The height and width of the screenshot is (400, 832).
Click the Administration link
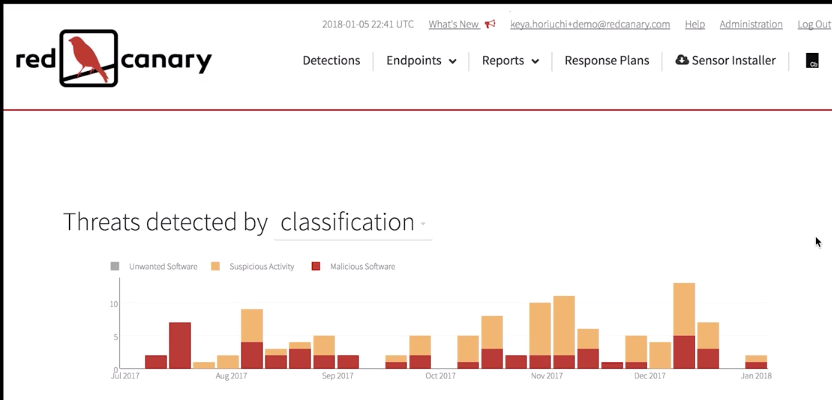750,24
